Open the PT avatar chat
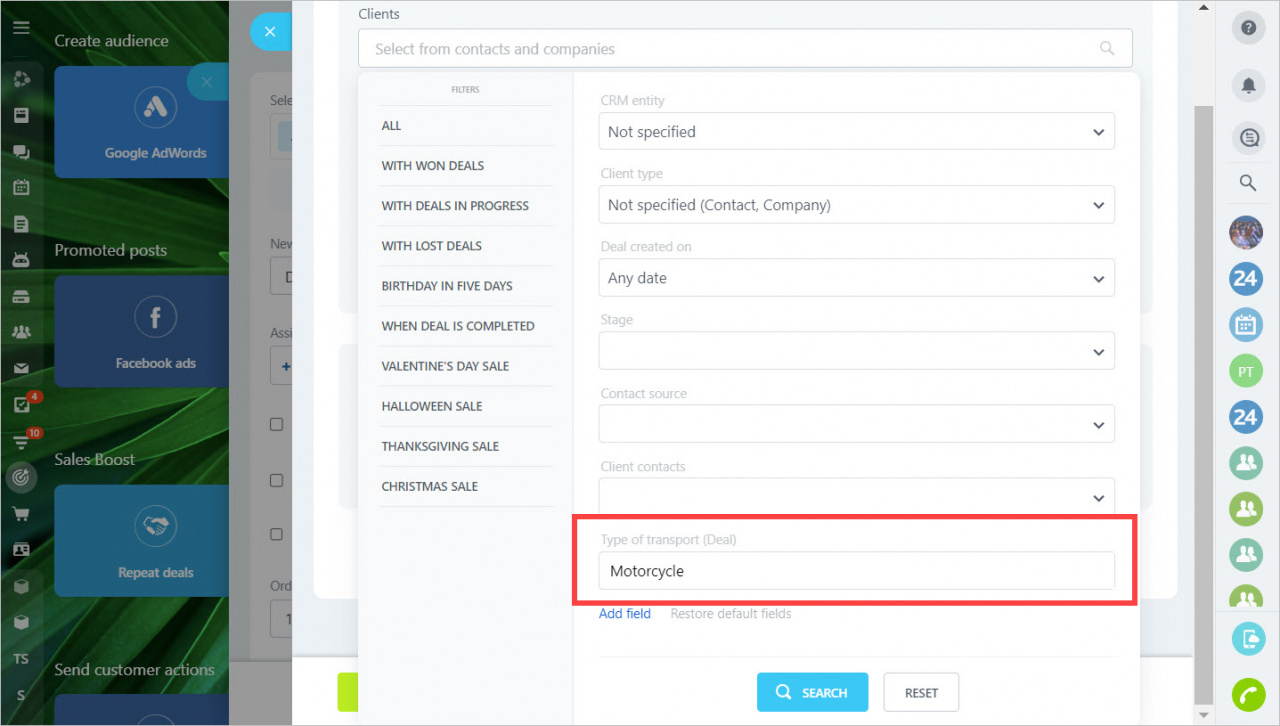 [x=1246, y=371]
